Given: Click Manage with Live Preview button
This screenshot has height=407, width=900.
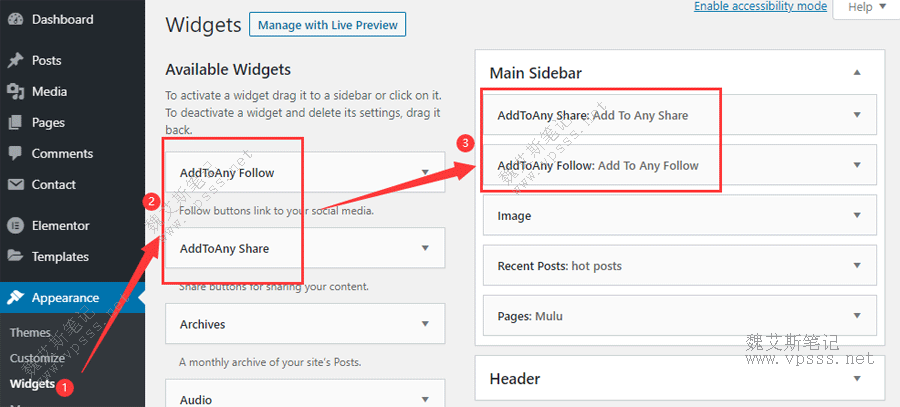Looking at the screenshot, I should coord(327,25).
